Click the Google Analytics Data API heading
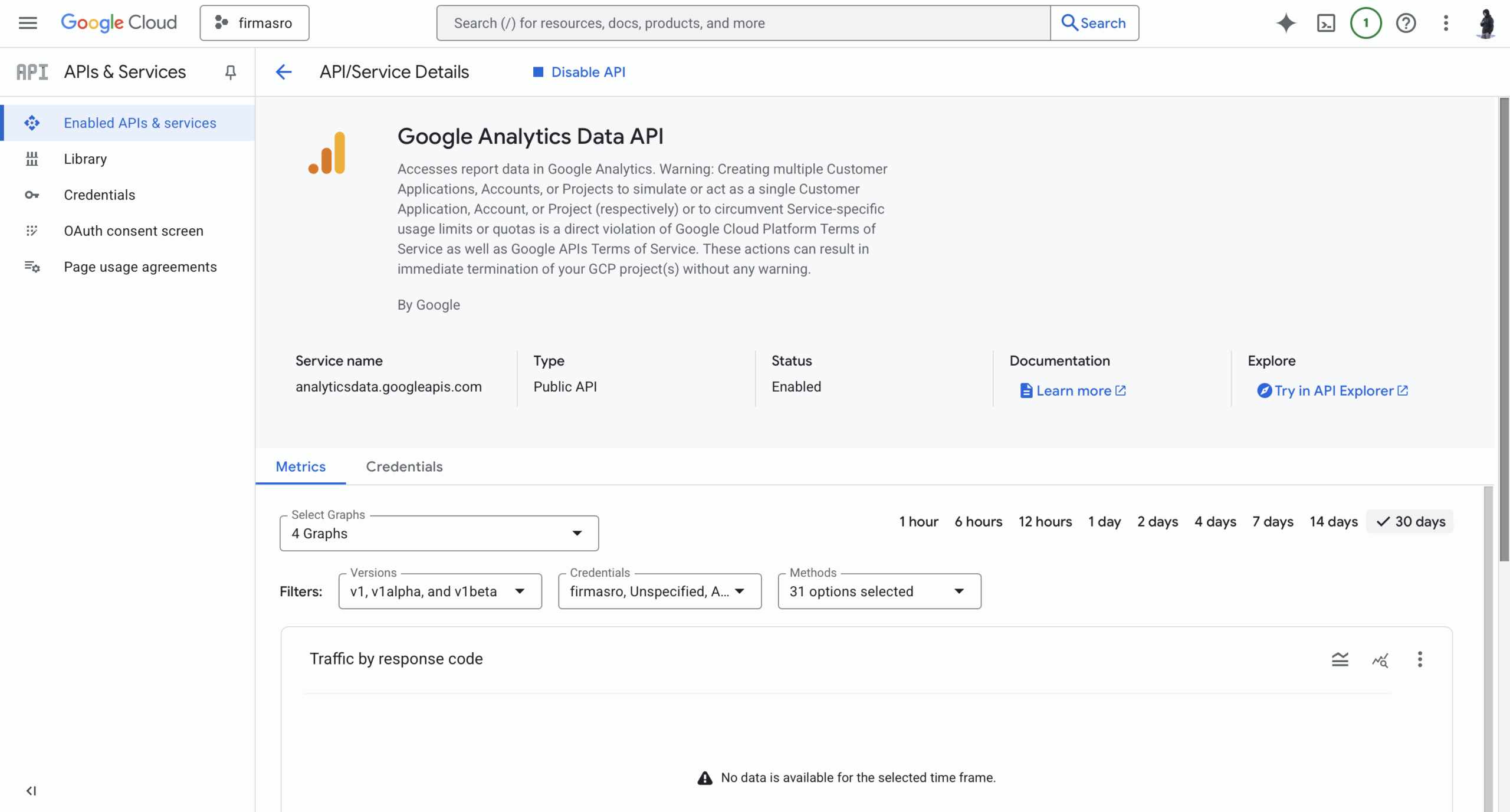Screen dimensions: 1510x812 click(x=530, y=136)
